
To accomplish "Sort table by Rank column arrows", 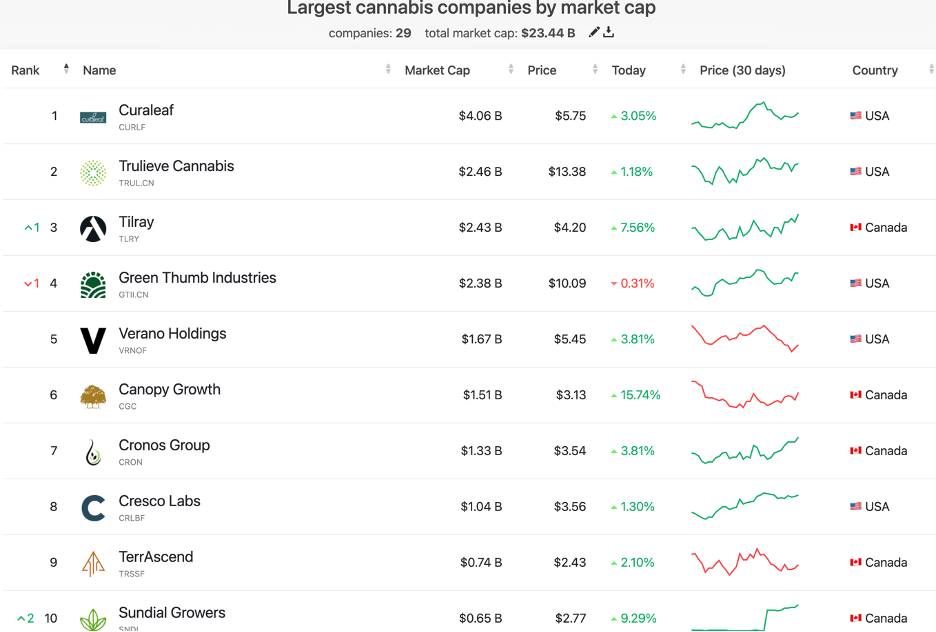I will coord(66,69).
